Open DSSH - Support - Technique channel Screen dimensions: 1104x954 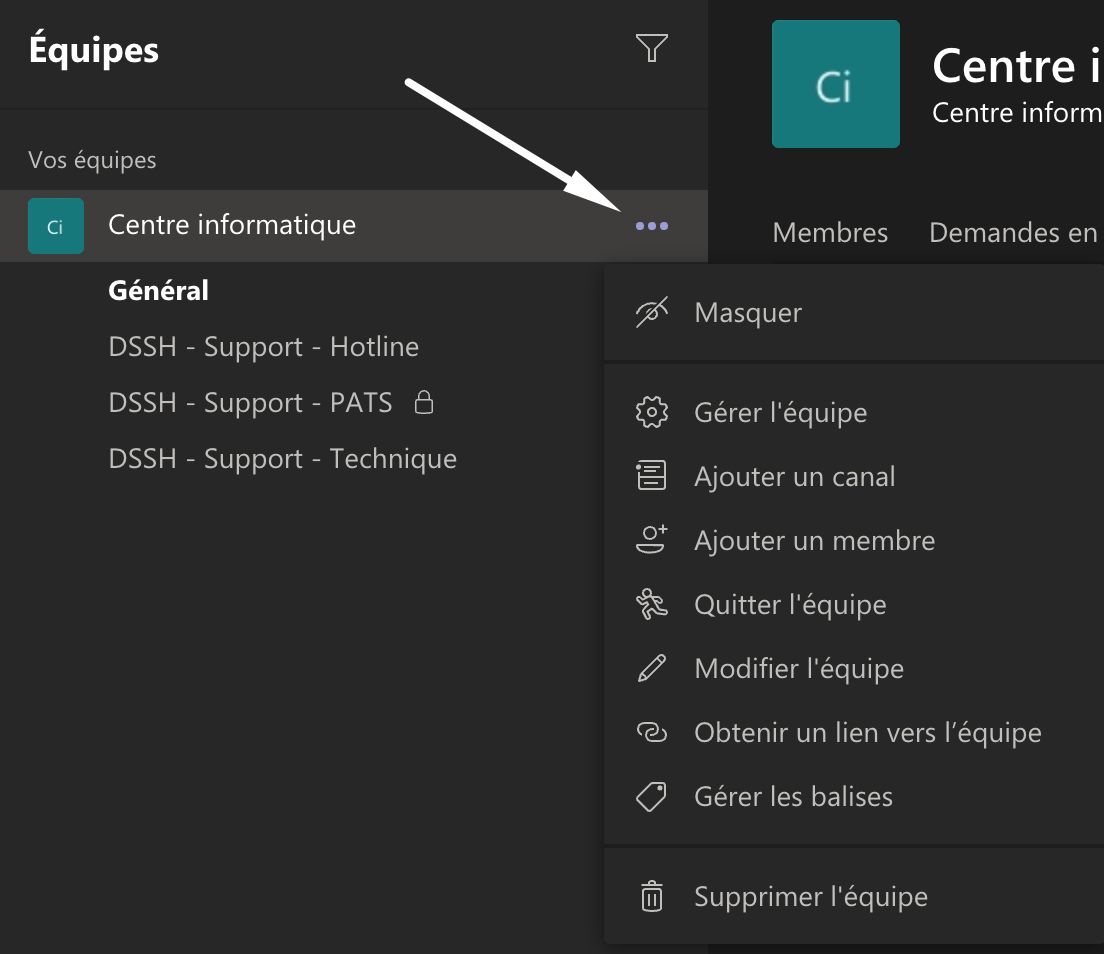pos(282,459)
